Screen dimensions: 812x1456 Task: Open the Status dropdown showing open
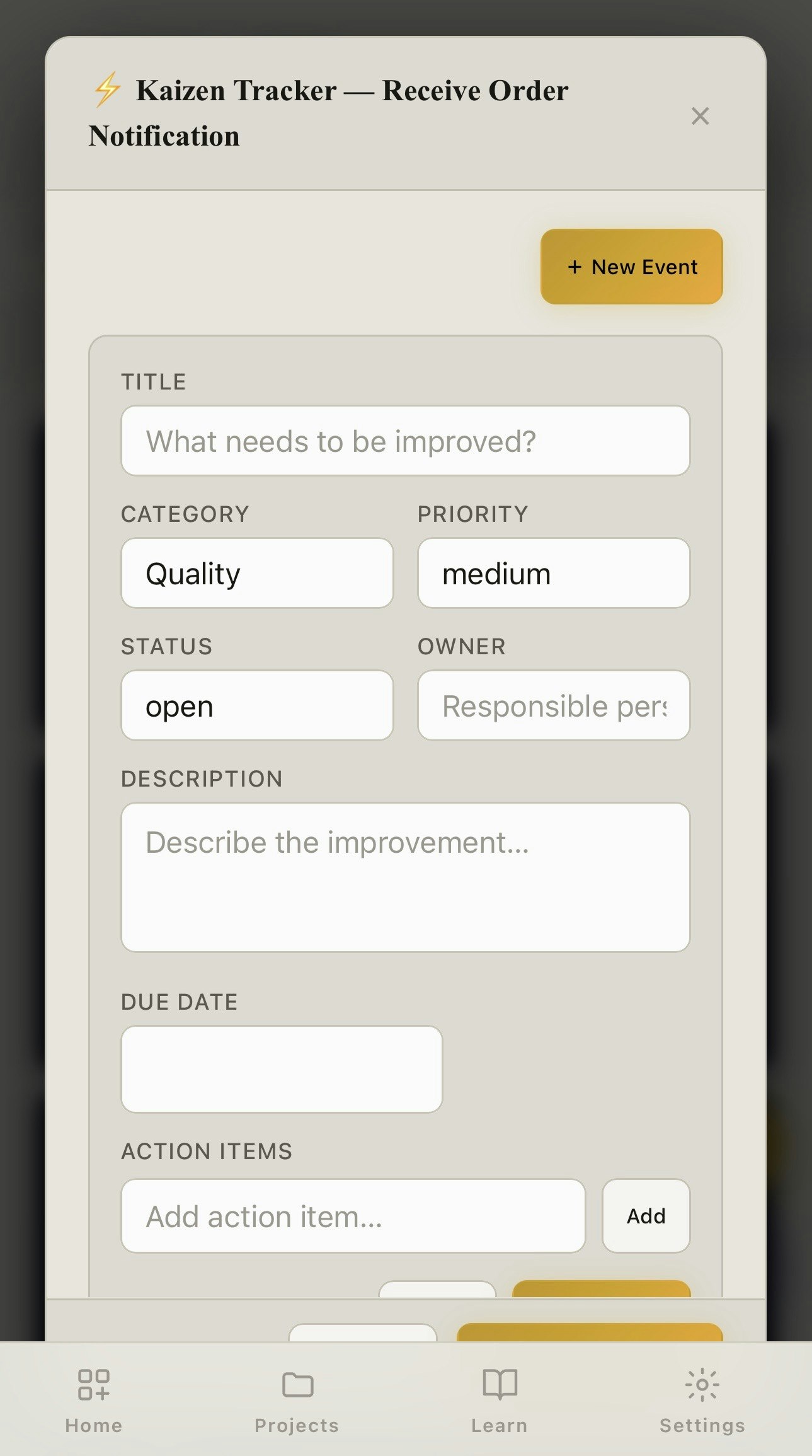[x=257, y=705]
